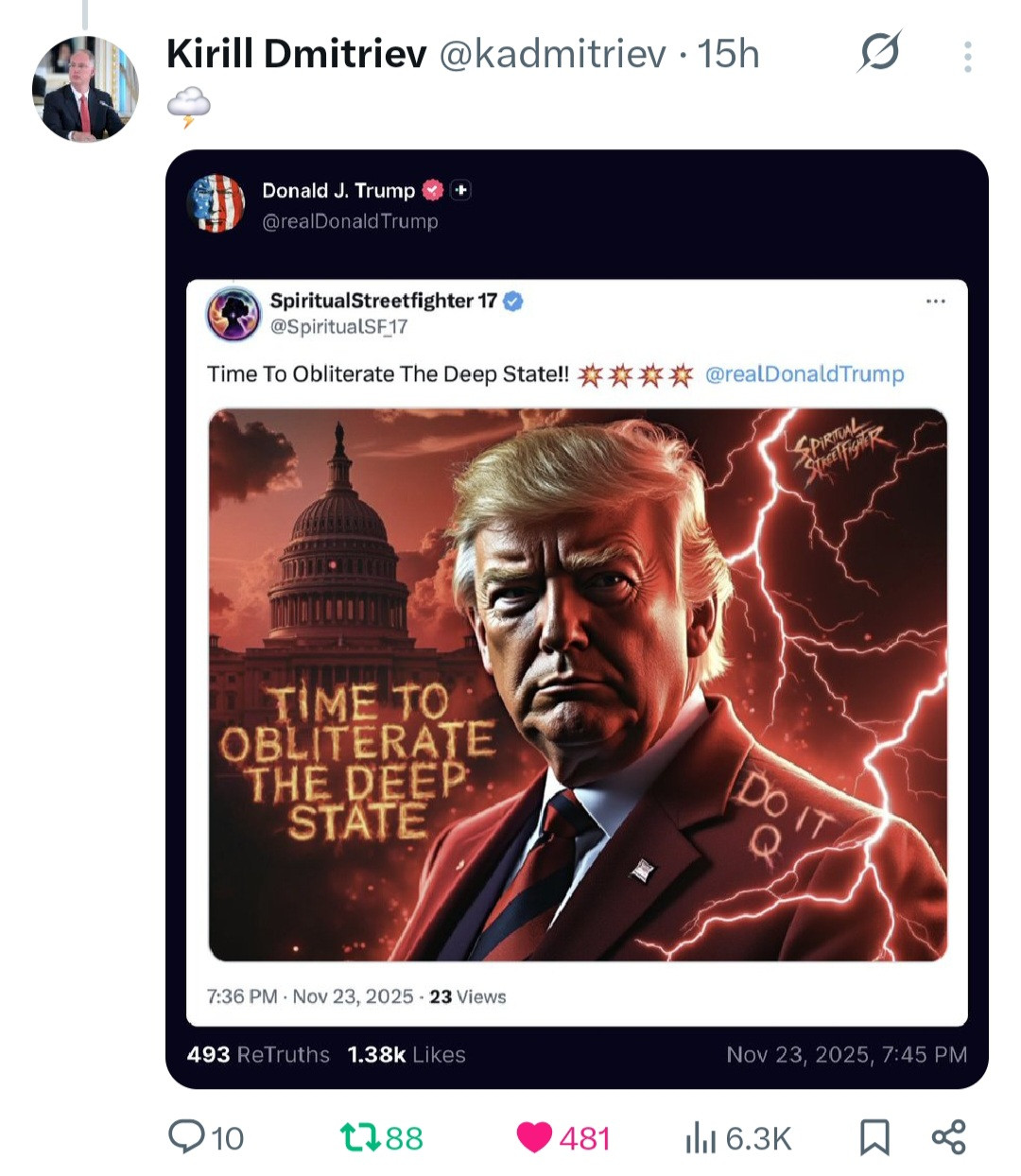Open Kirill Dmitriev's profile picture
1021x1176 pixels.
click(x=85, y=89)
